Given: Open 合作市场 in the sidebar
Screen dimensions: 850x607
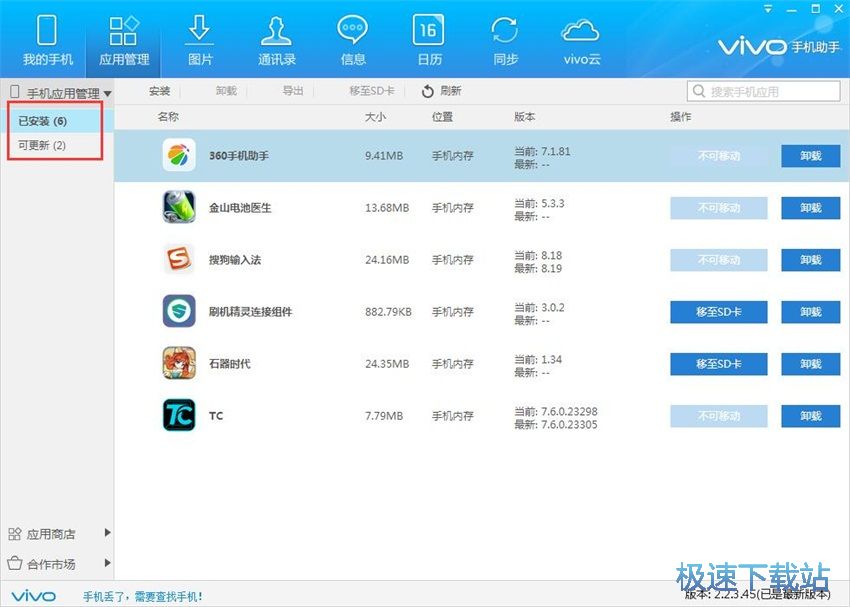Looking at the screenshot, I should (51, 564).
